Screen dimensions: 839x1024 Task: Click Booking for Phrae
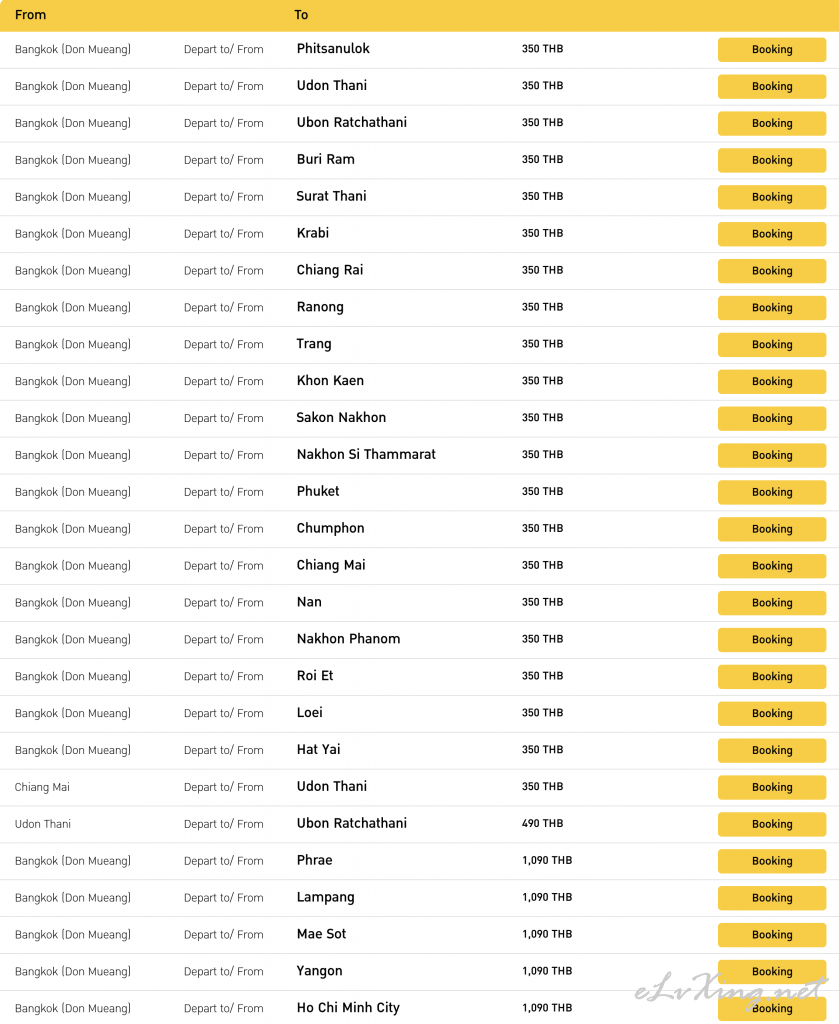772,861
